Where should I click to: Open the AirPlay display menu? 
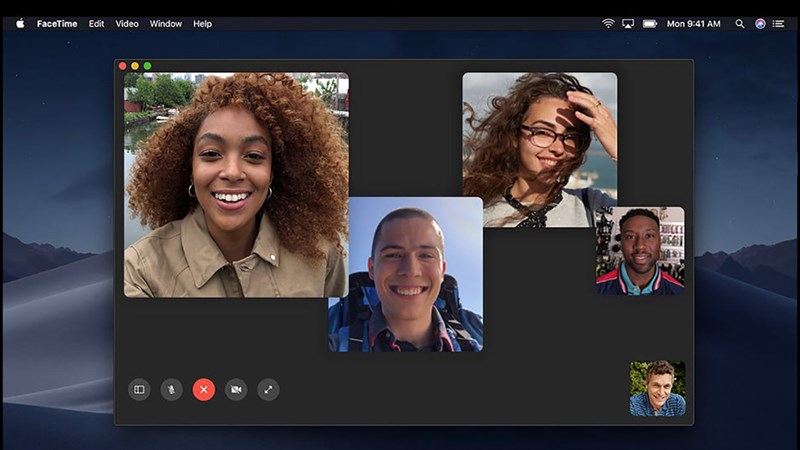(x=628, y=23)
